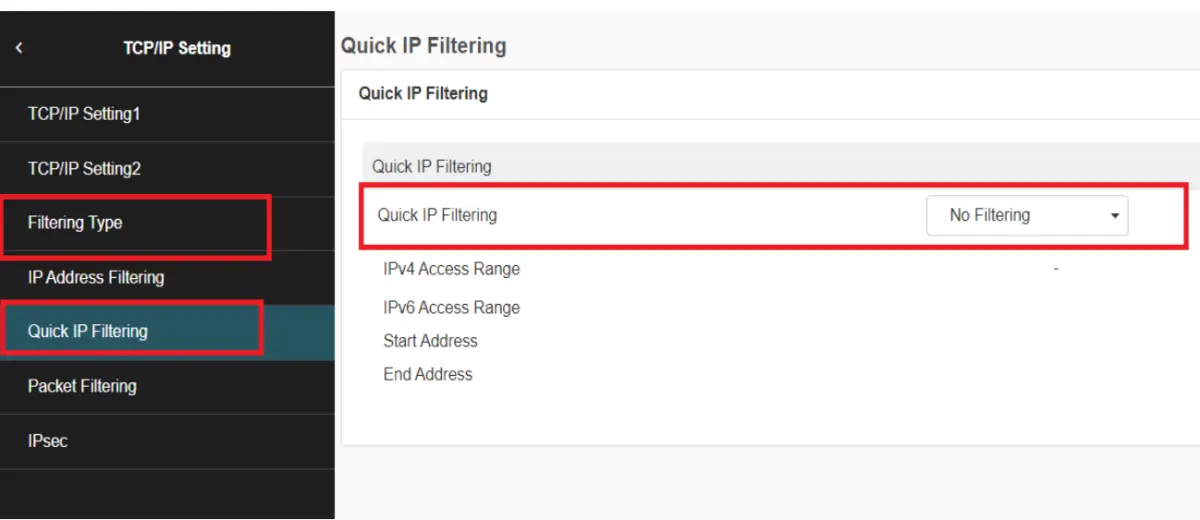Open TCP/IP Setting1 in the sidebar

(84, 114)
